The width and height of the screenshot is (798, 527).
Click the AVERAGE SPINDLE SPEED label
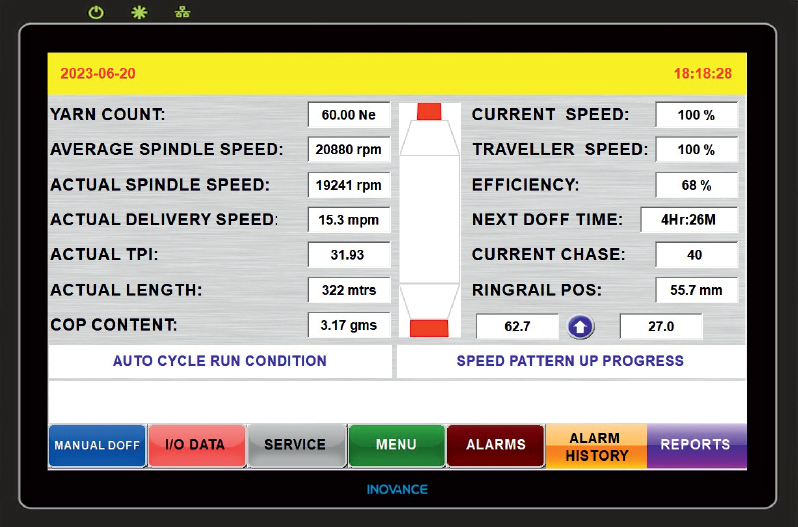(x=166, y=150)
